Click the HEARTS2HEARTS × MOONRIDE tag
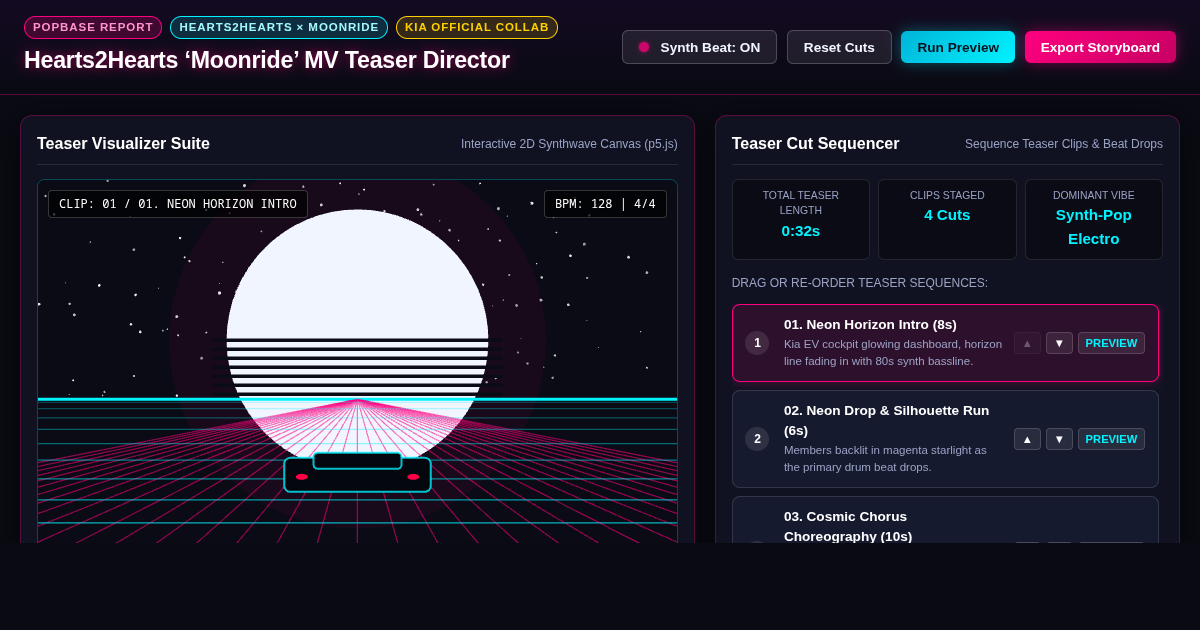This screenshot has width=1200, height=630. point(279,27)
